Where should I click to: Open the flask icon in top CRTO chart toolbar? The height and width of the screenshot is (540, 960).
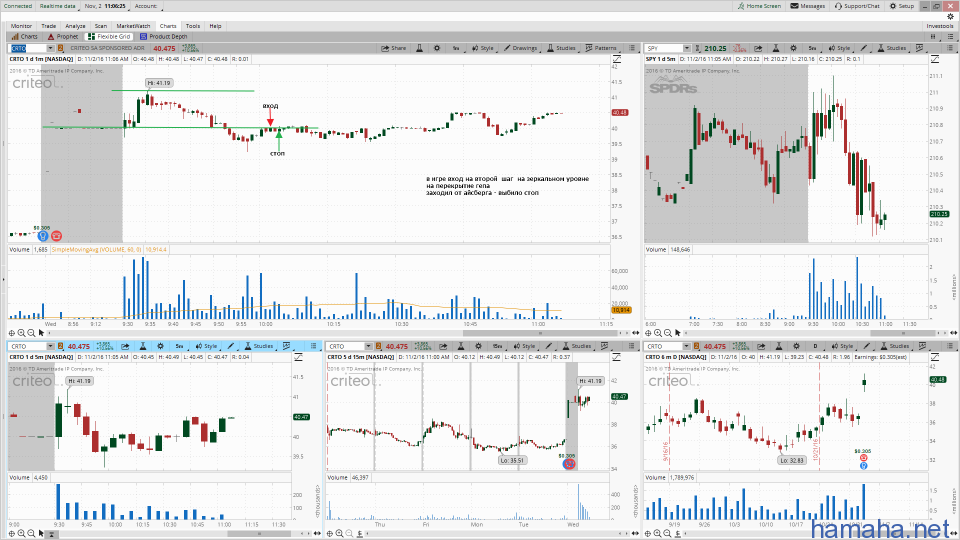point(419,48)
